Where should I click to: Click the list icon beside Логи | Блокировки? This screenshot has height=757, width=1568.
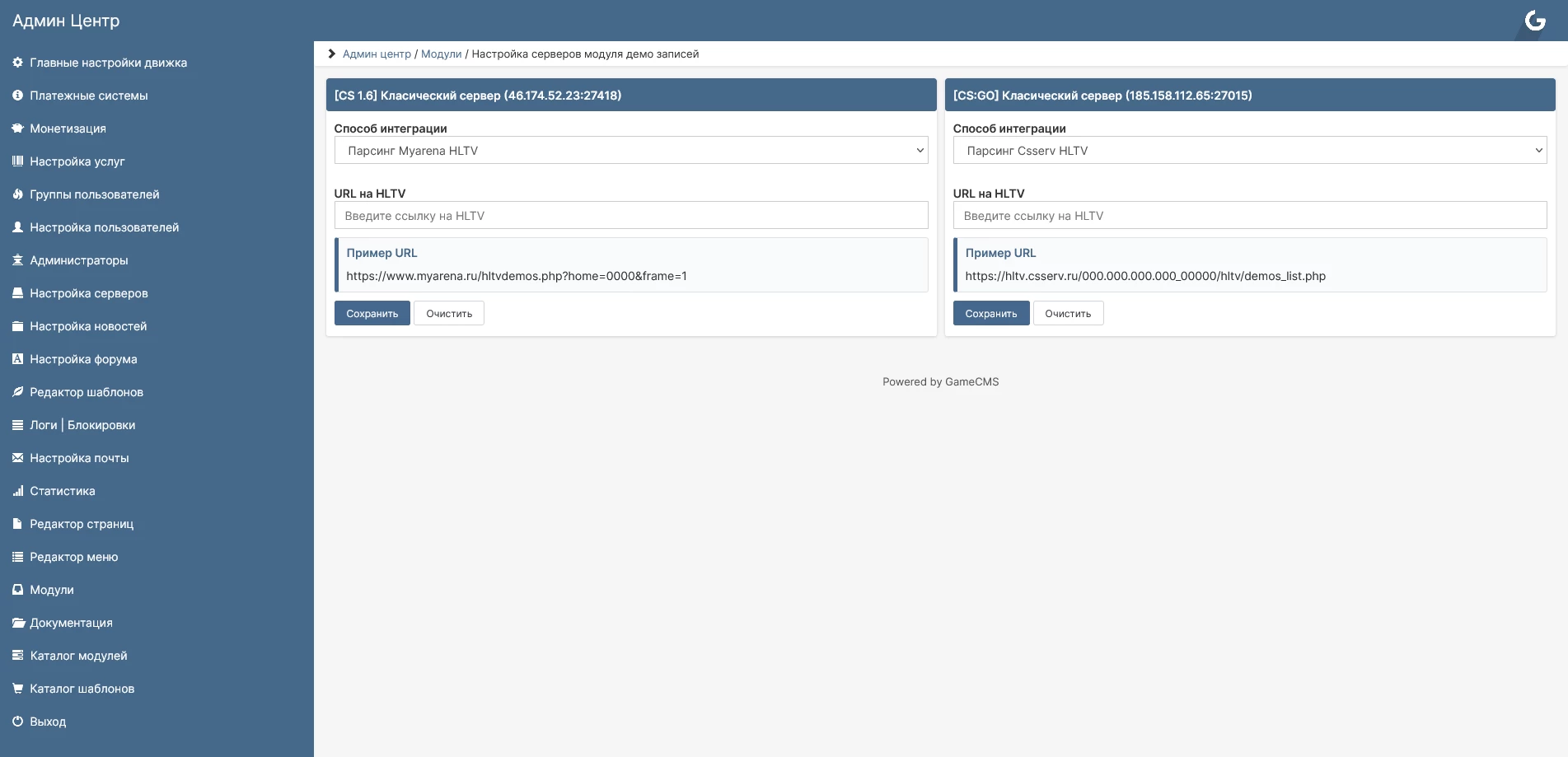pyautogui.click(x=17, y=425)
